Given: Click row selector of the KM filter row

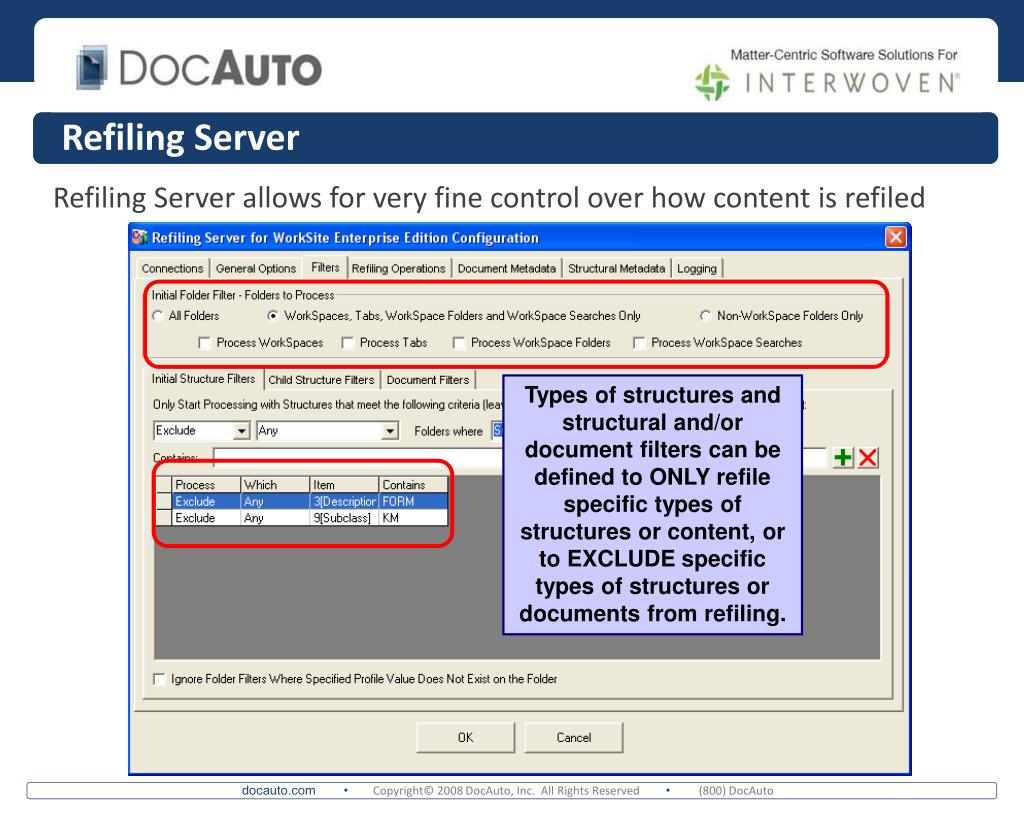Looking at the screenshot, I should [x=164, y=518].
